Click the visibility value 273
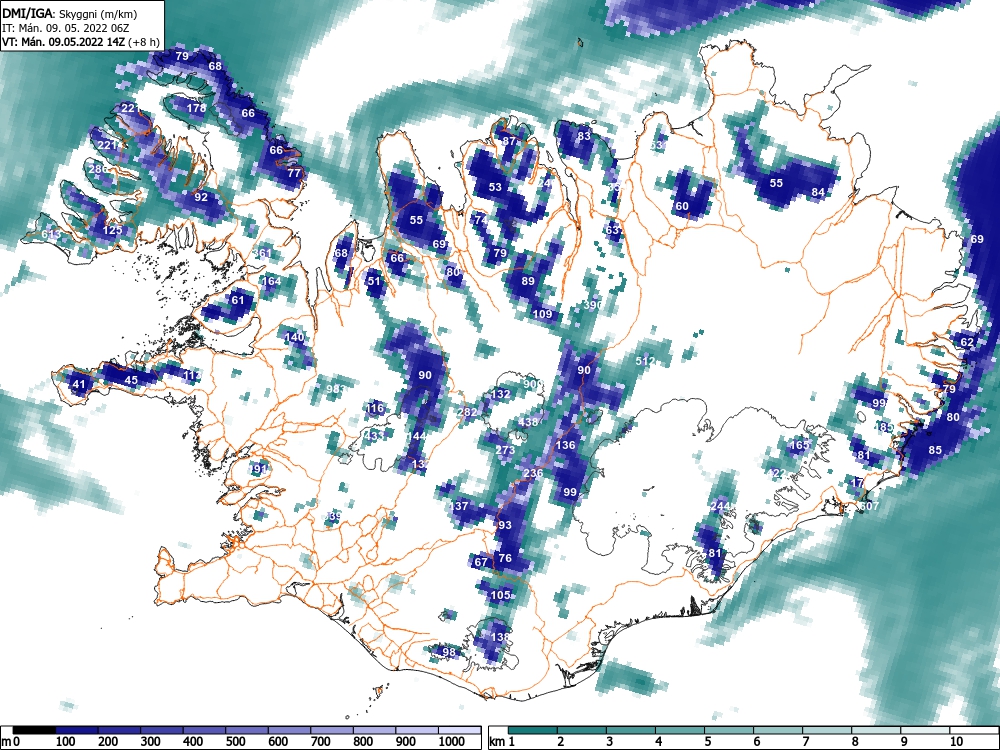The height and width of the screenshot is (750, 1000). 505,450
